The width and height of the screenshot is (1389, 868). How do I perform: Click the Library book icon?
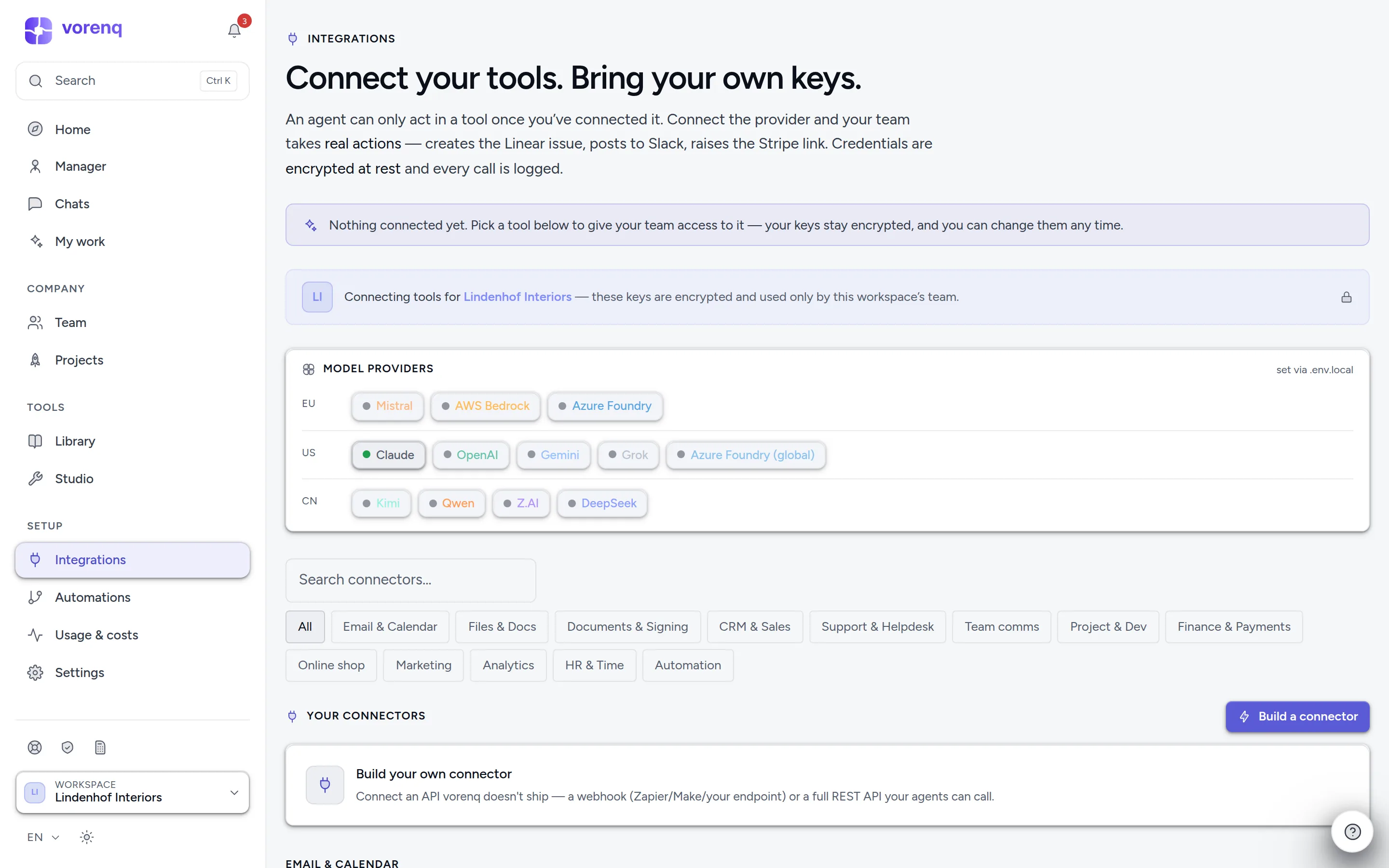click(x=35, y=441)
